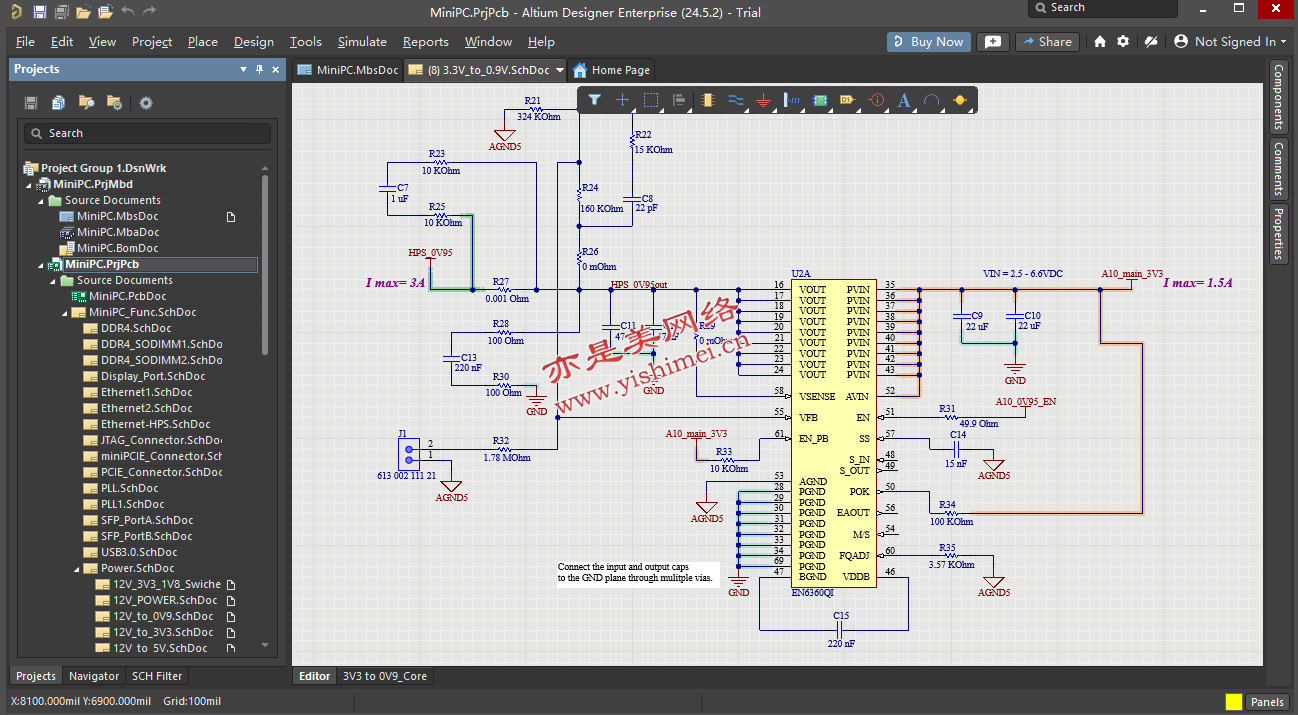
Task: Open the Comments side panel
Action: [1278, 168]
